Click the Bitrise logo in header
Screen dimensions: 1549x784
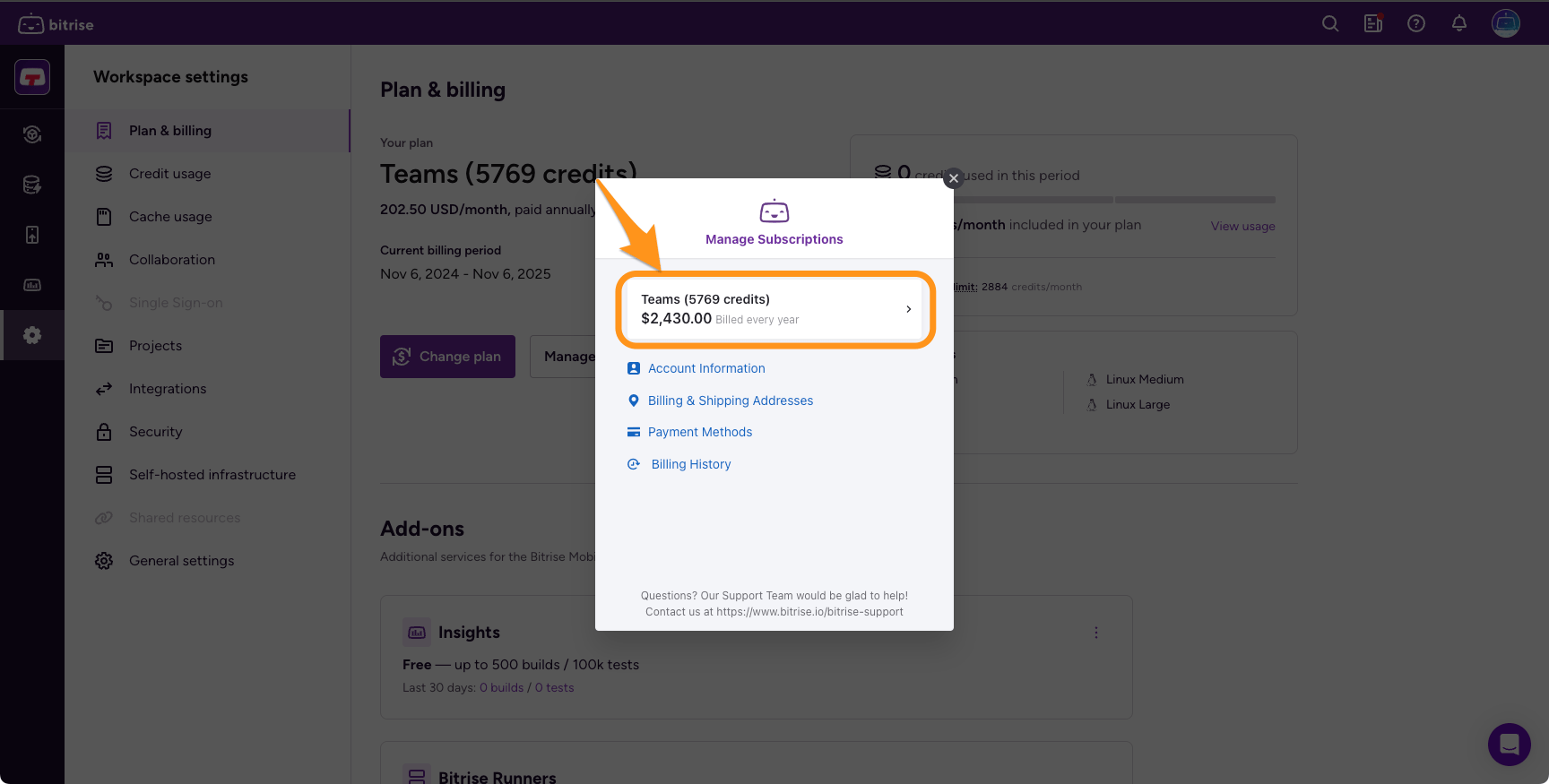pyautogui.click(x=56, y=24)
